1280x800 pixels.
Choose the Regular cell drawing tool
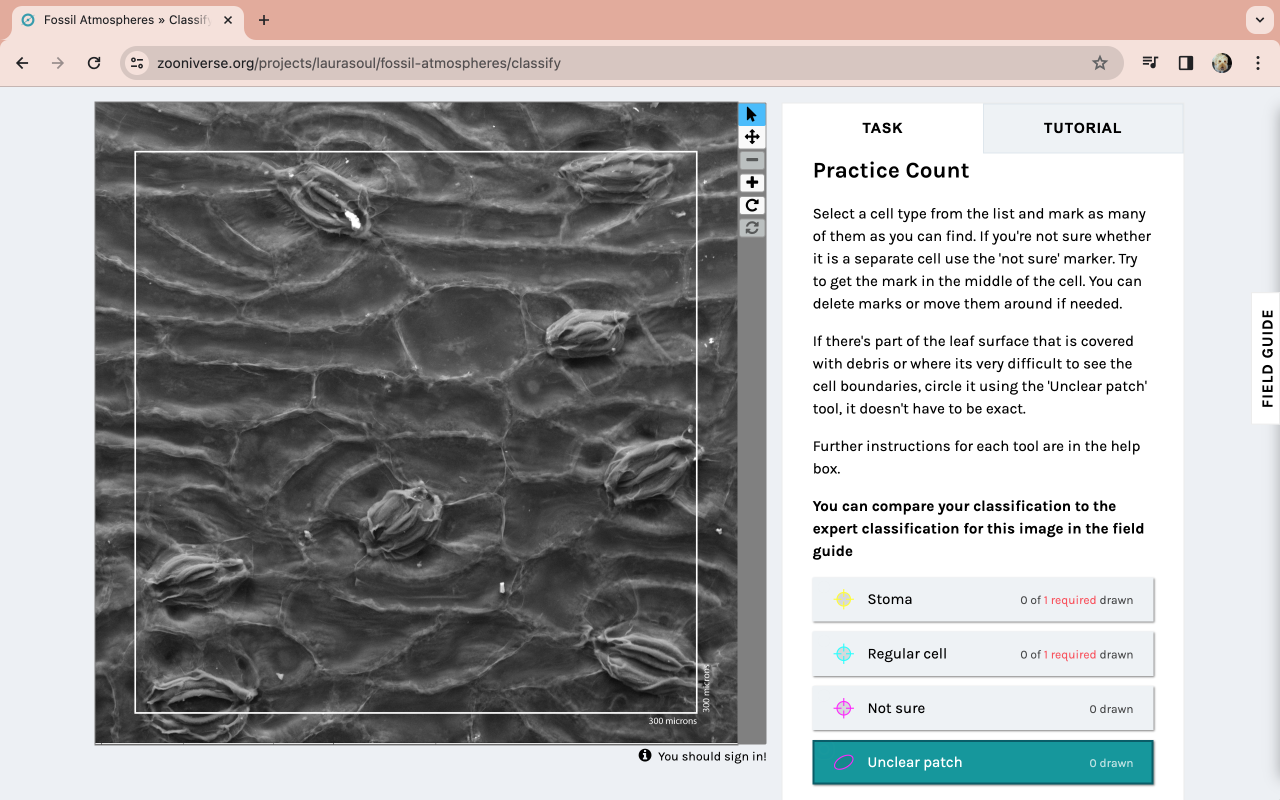click(983, 654)
